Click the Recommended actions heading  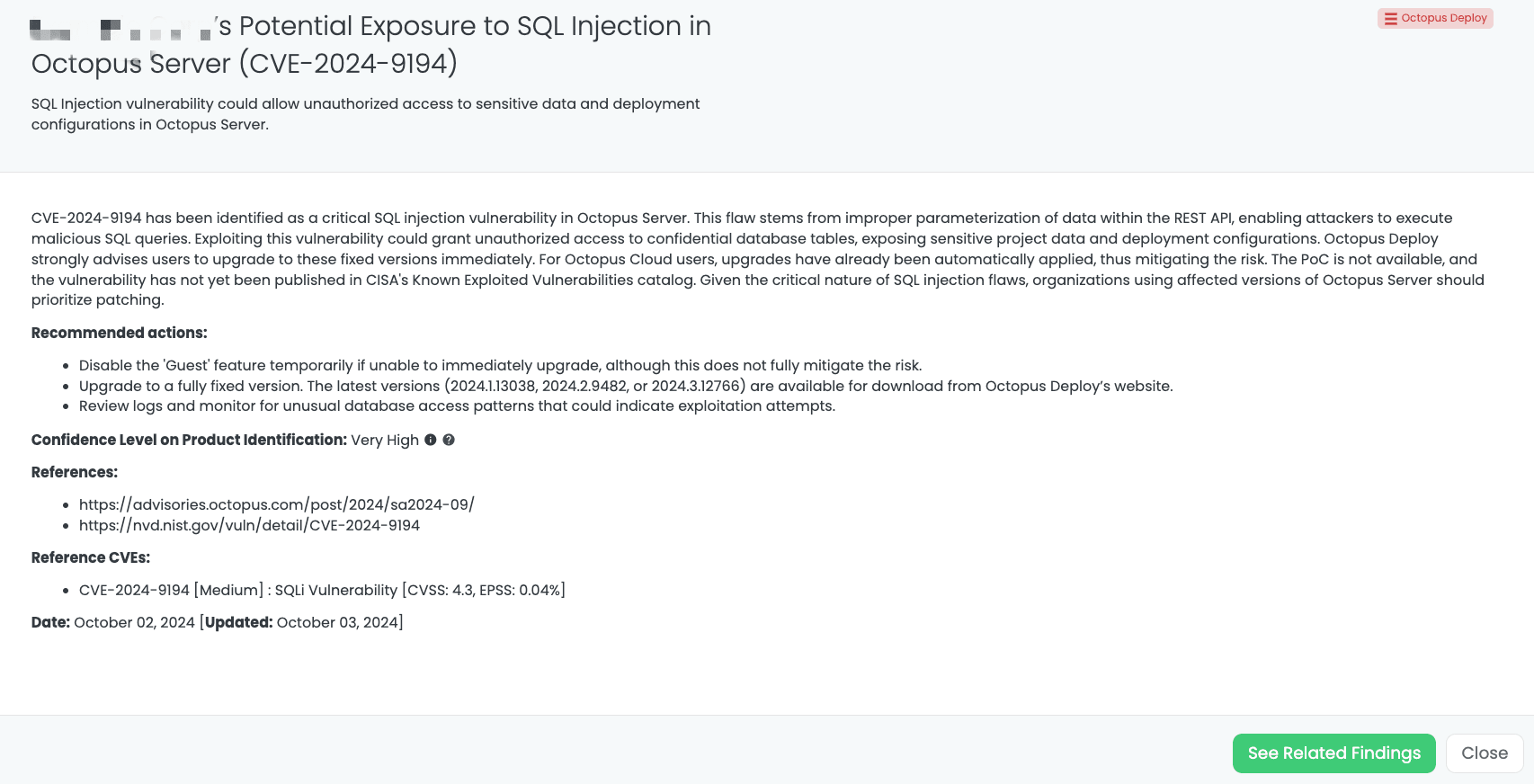click(x=119, y=333)
